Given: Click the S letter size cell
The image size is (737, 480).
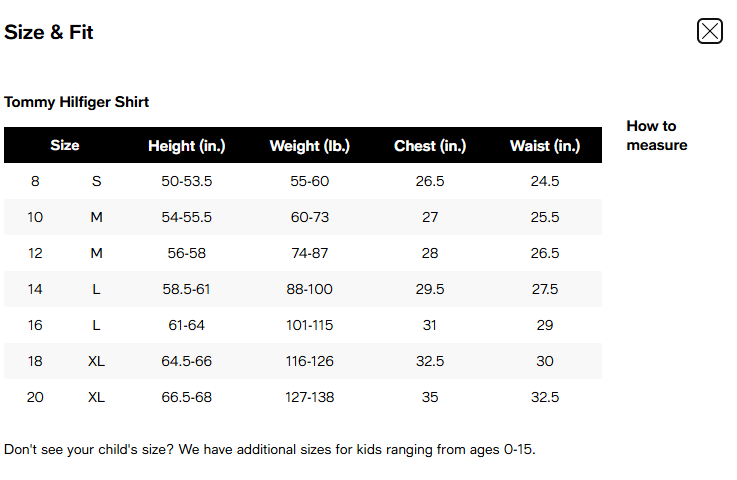Looking at the screenshot, I should tap(97, 181).
